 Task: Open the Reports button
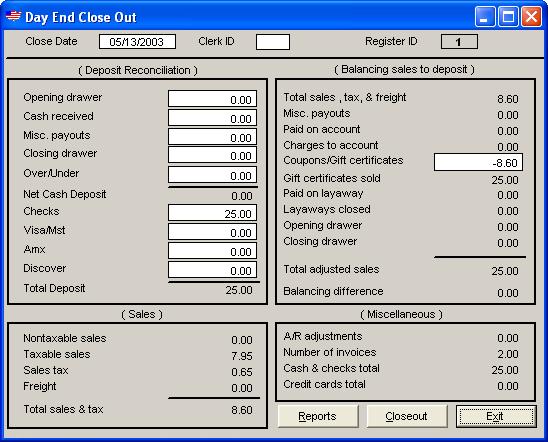coord(318,416)
